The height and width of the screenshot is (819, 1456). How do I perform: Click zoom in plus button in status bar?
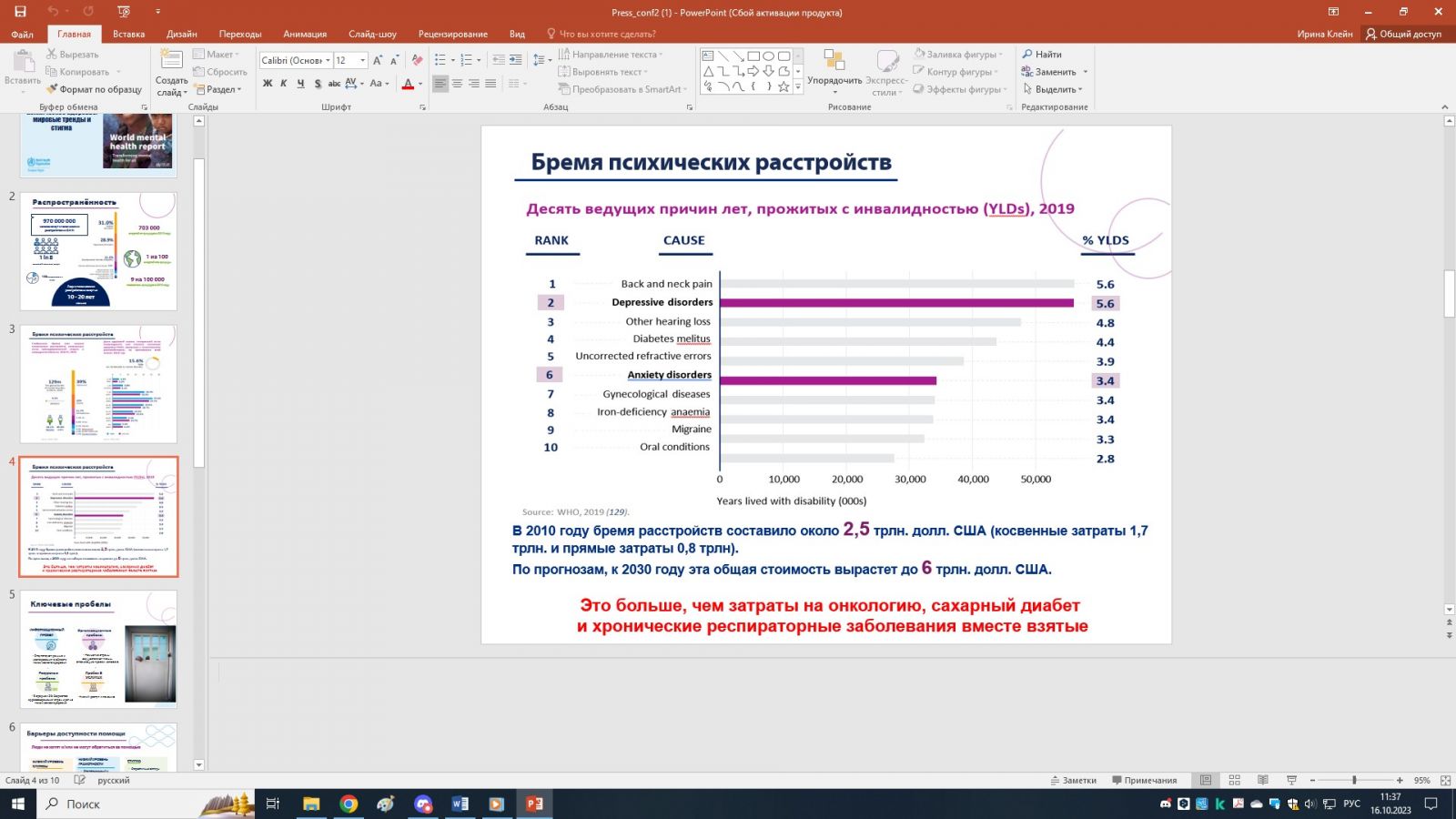[1400, 780]
